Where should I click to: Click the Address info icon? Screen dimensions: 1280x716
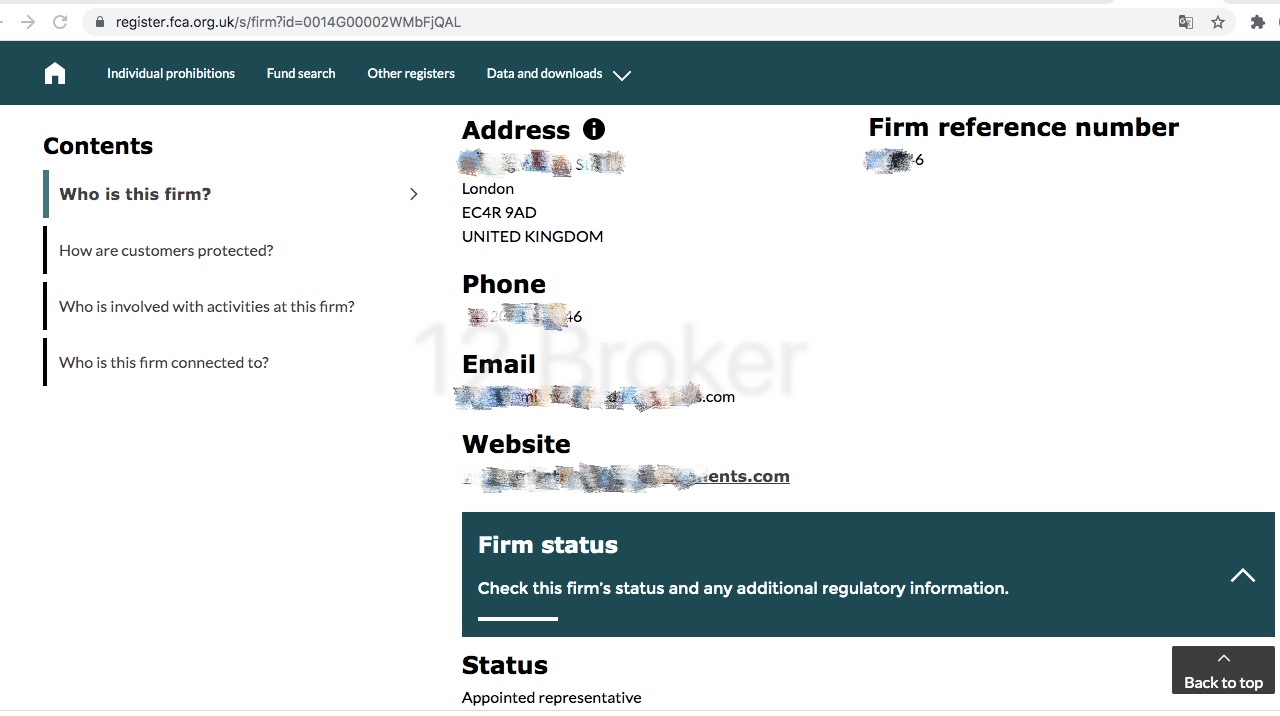coord(594,129)
